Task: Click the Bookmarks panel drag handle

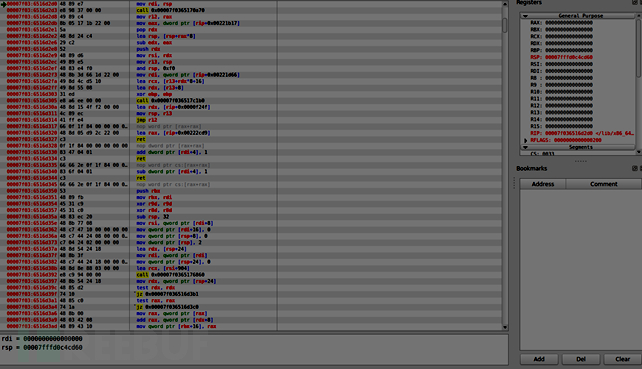Action: pos(514,183)
